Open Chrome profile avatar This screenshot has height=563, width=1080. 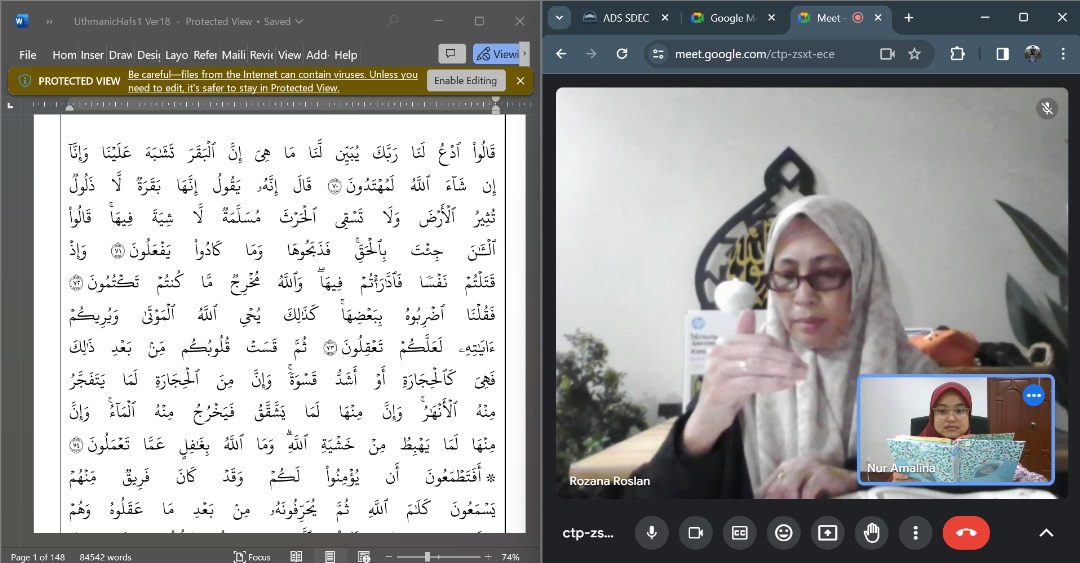[1032, 54]
